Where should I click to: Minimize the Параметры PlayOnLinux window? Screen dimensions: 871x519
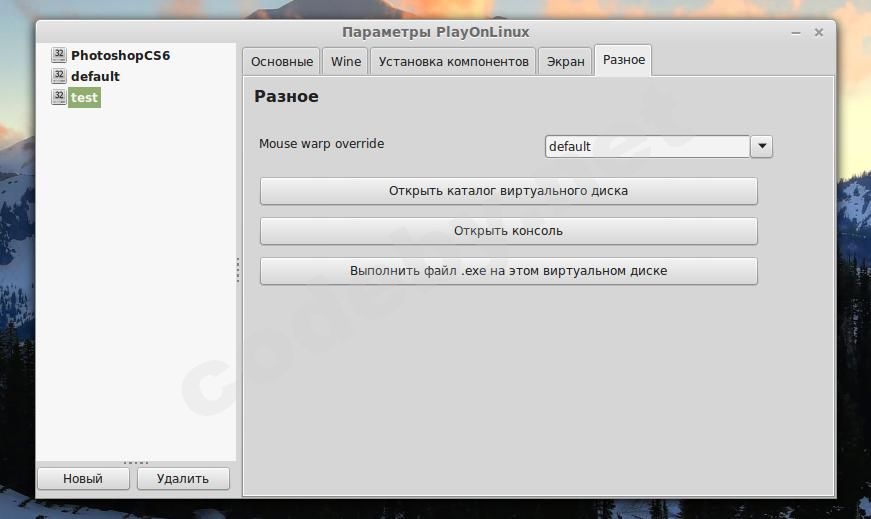point(795,33)
